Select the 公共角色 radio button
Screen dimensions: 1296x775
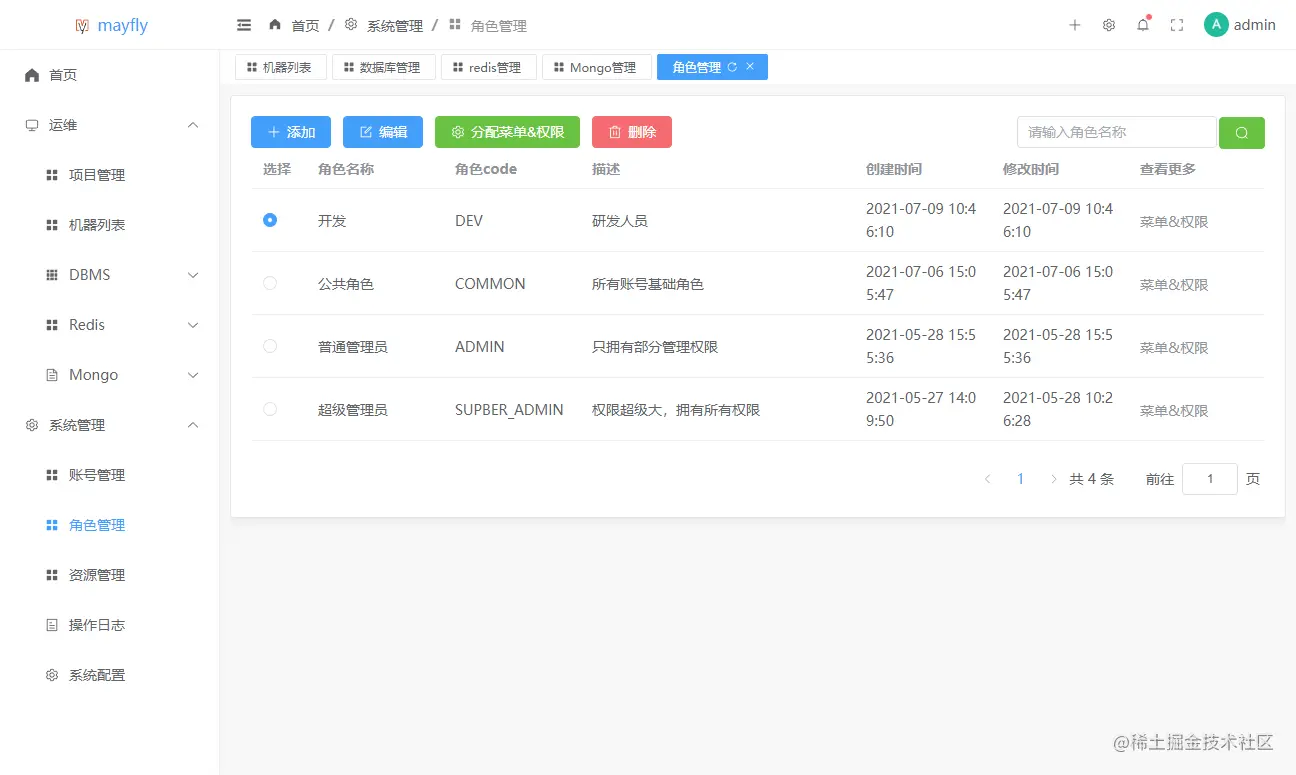[x=269, y=283]
